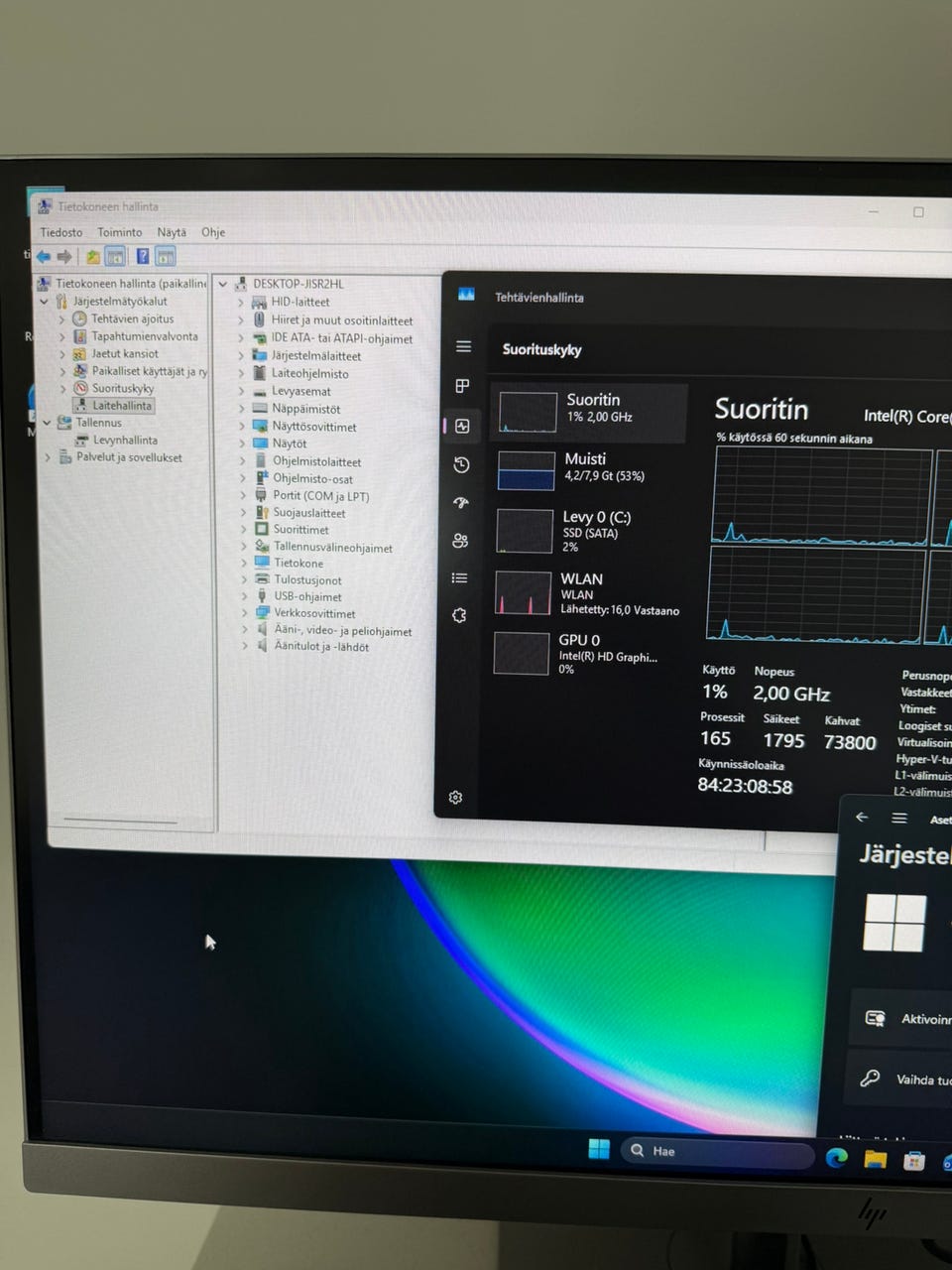Click the USB-ohjaimet plug icon
Screen dimensions: 952x1270
tap(263, 596)
